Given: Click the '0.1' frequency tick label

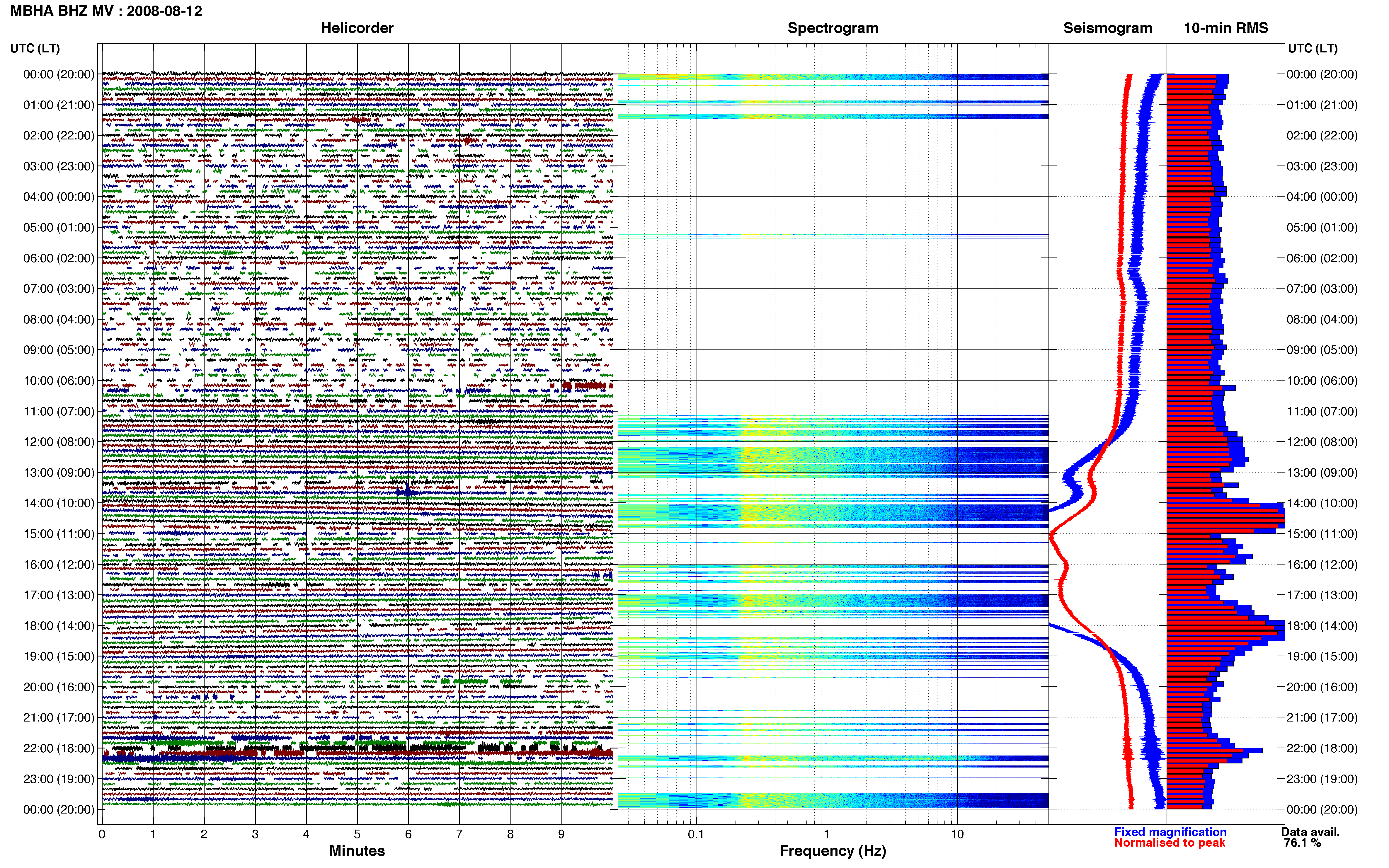Looking at the screenshot, I should 696,834.
